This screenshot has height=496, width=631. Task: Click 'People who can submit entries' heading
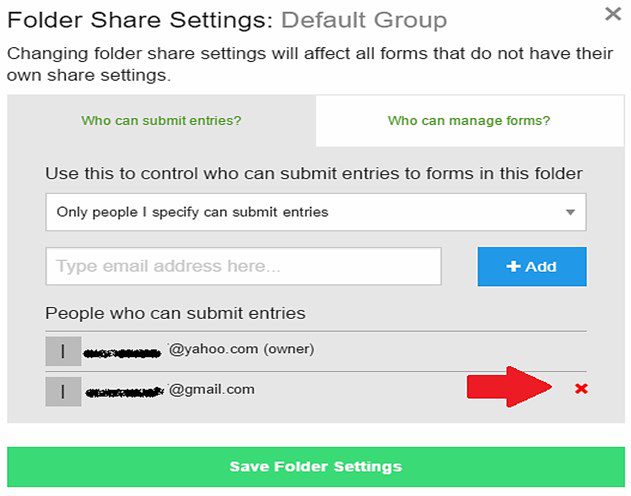tap(175, 313)
